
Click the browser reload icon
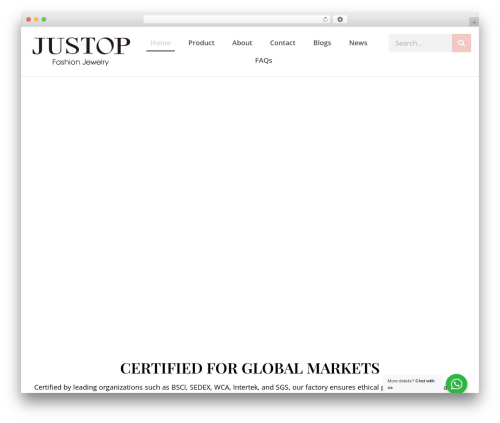pyautogui.click(x=325, y=20)
